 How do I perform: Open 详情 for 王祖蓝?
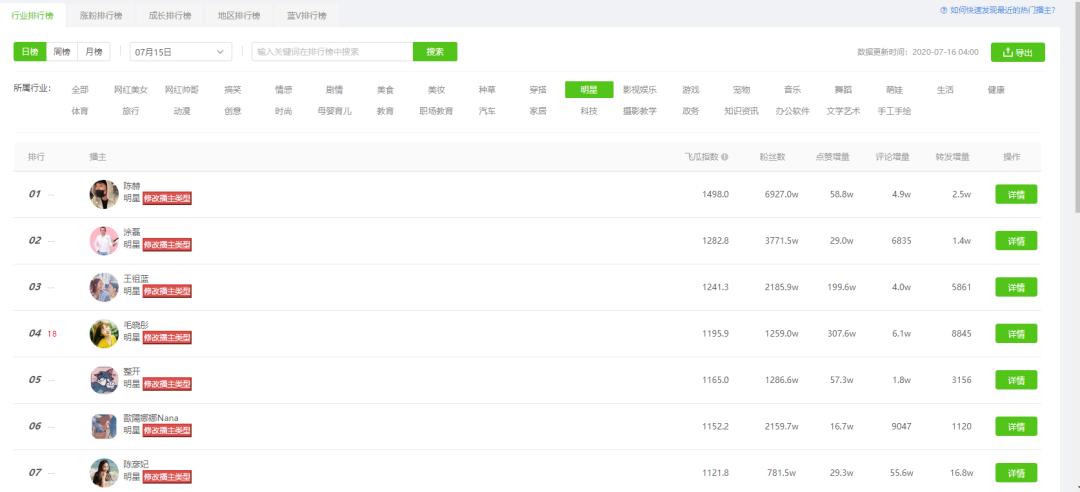[x=1016, y=287]
